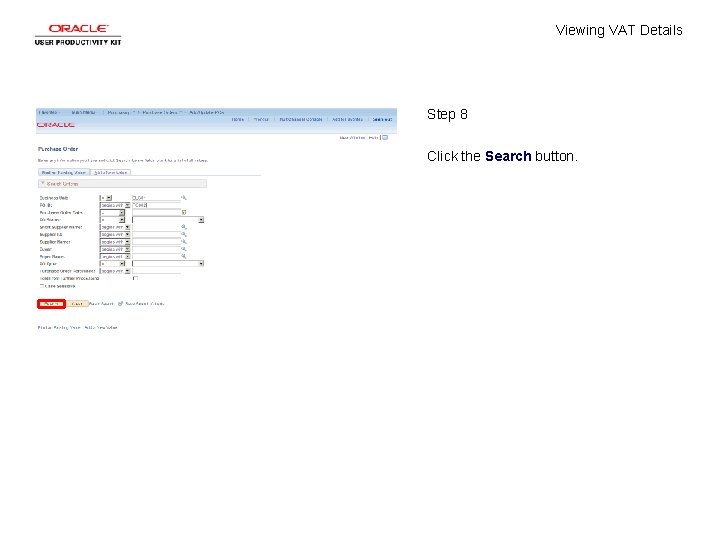Open Short Supplier Name operator dropdown

[x=115, y=227]
